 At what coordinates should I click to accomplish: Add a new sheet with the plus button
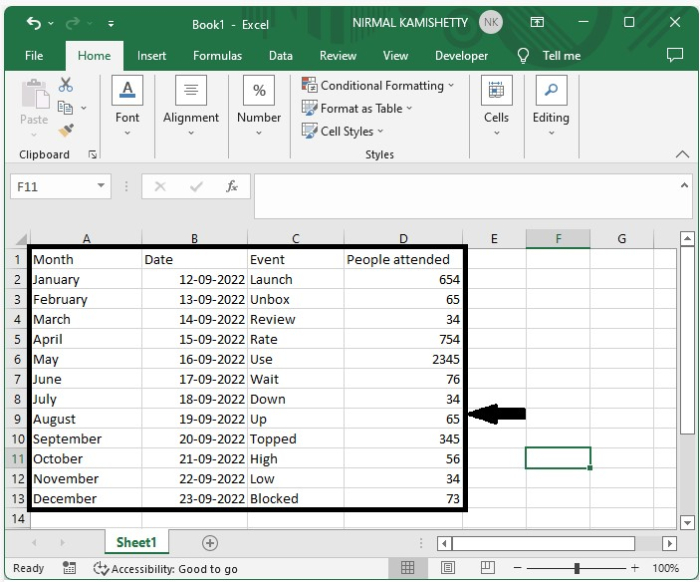point(210,543)
